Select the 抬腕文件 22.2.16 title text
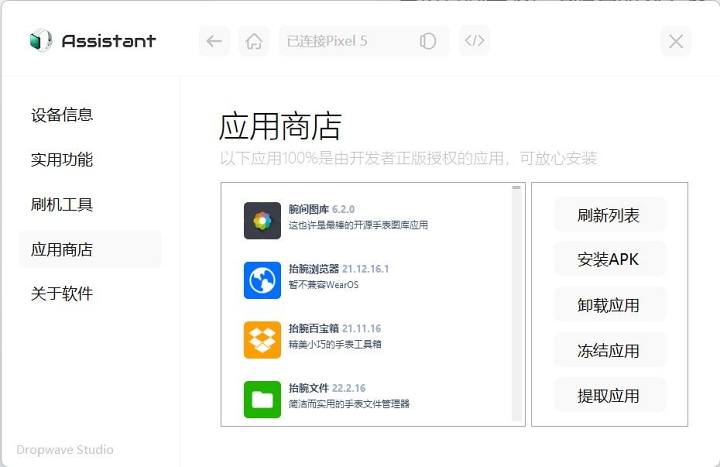 tap(327, 388)
